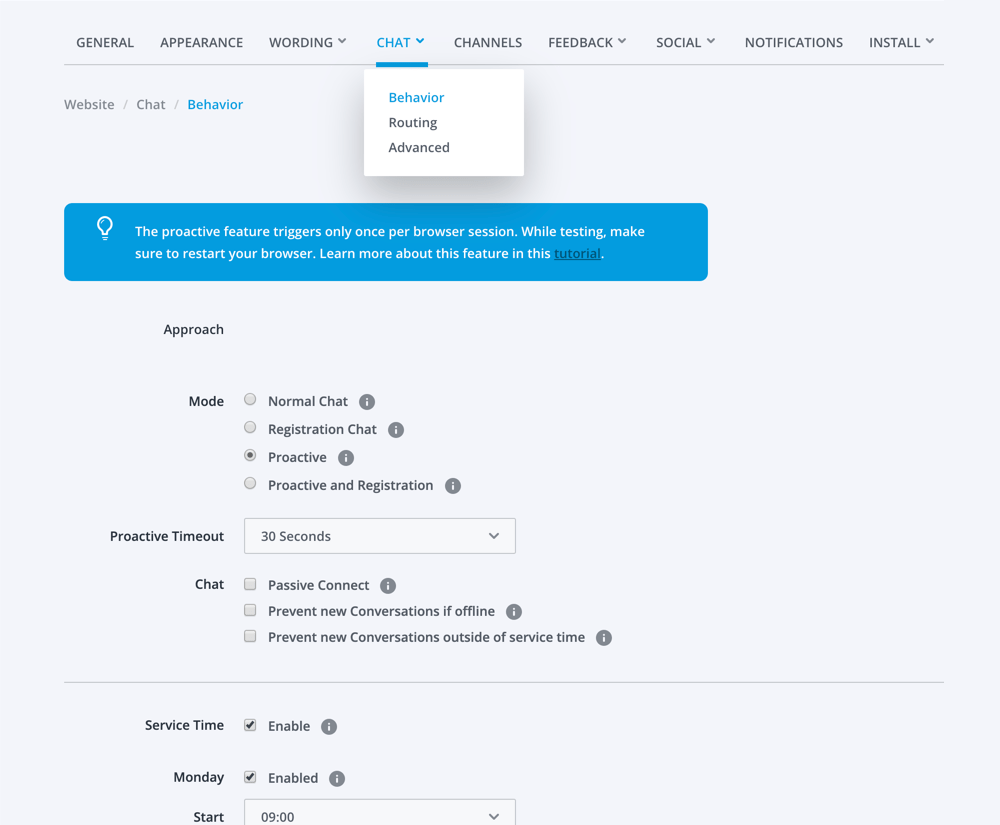This screenshot has height=825, width=1000.
Task: Uncheck the Monday Enabled checkbox
Action: 250,777
